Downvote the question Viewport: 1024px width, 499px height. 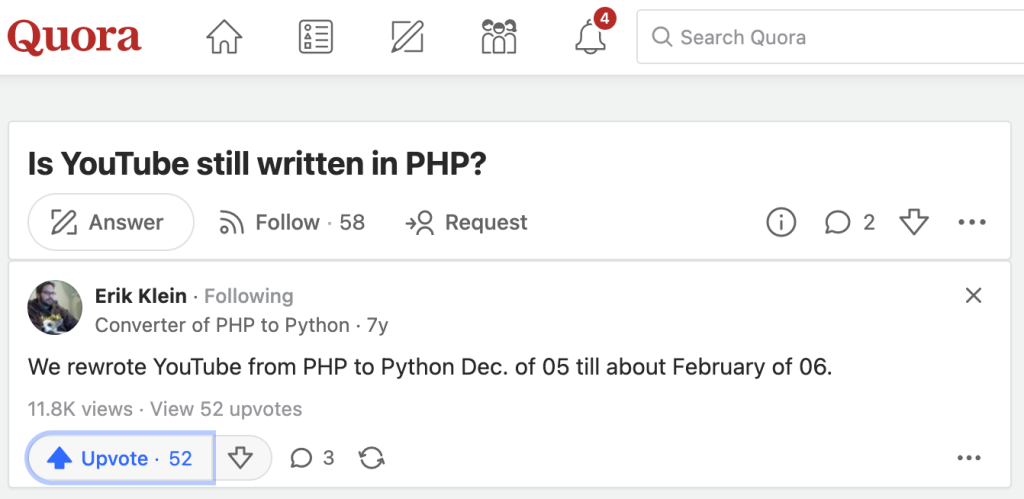914,222
